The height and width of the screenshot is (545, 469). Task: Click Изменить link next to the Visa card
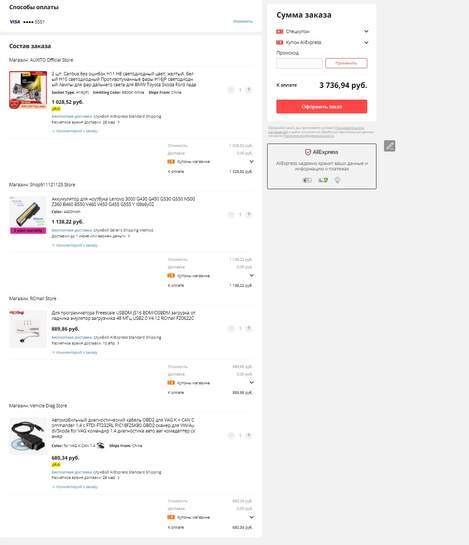(x=243, y=21)
